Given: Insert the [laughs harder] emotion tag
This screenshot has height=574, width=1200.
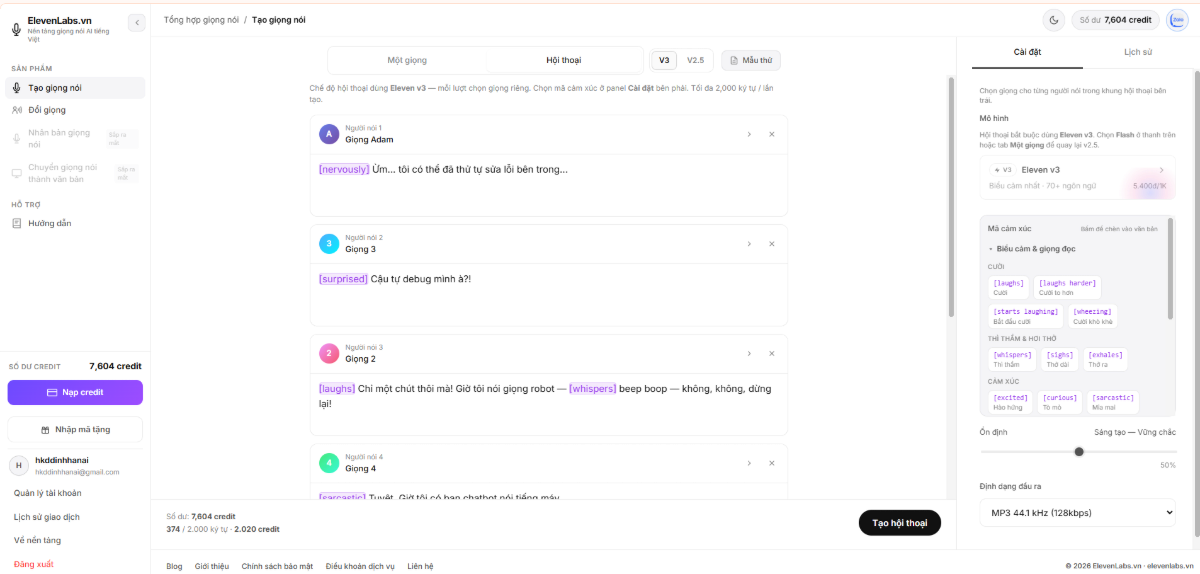Looking at the screenshot, I should click(1067, 288).
